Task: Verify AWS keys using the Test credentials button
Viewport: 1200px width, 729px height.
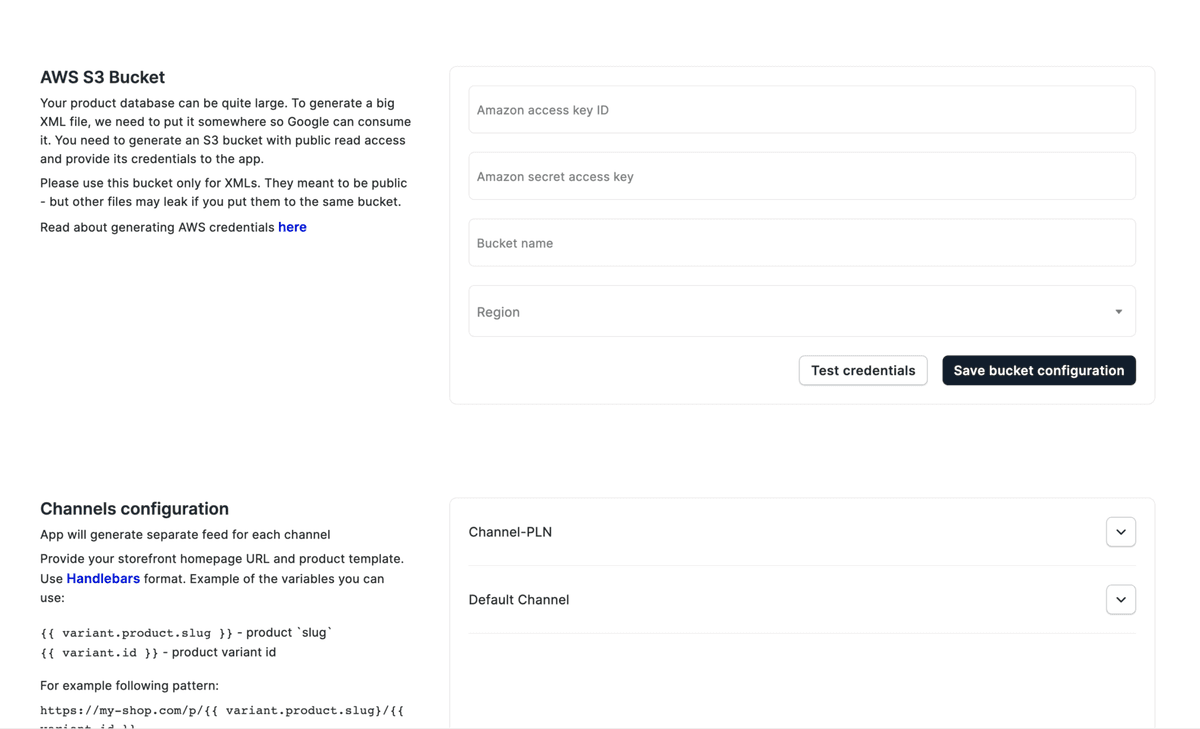Action: tap(863, 370)
